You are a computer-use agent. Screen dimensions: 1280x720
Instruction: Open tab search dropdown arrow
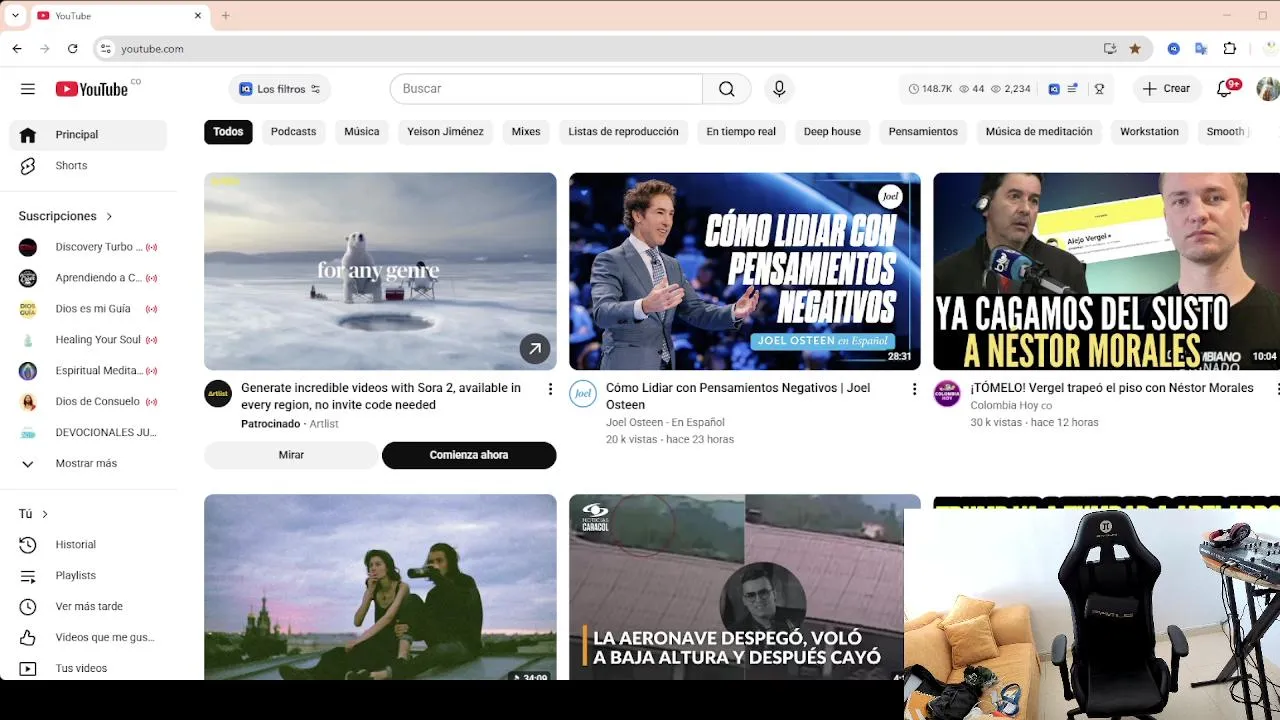(14, 16)
